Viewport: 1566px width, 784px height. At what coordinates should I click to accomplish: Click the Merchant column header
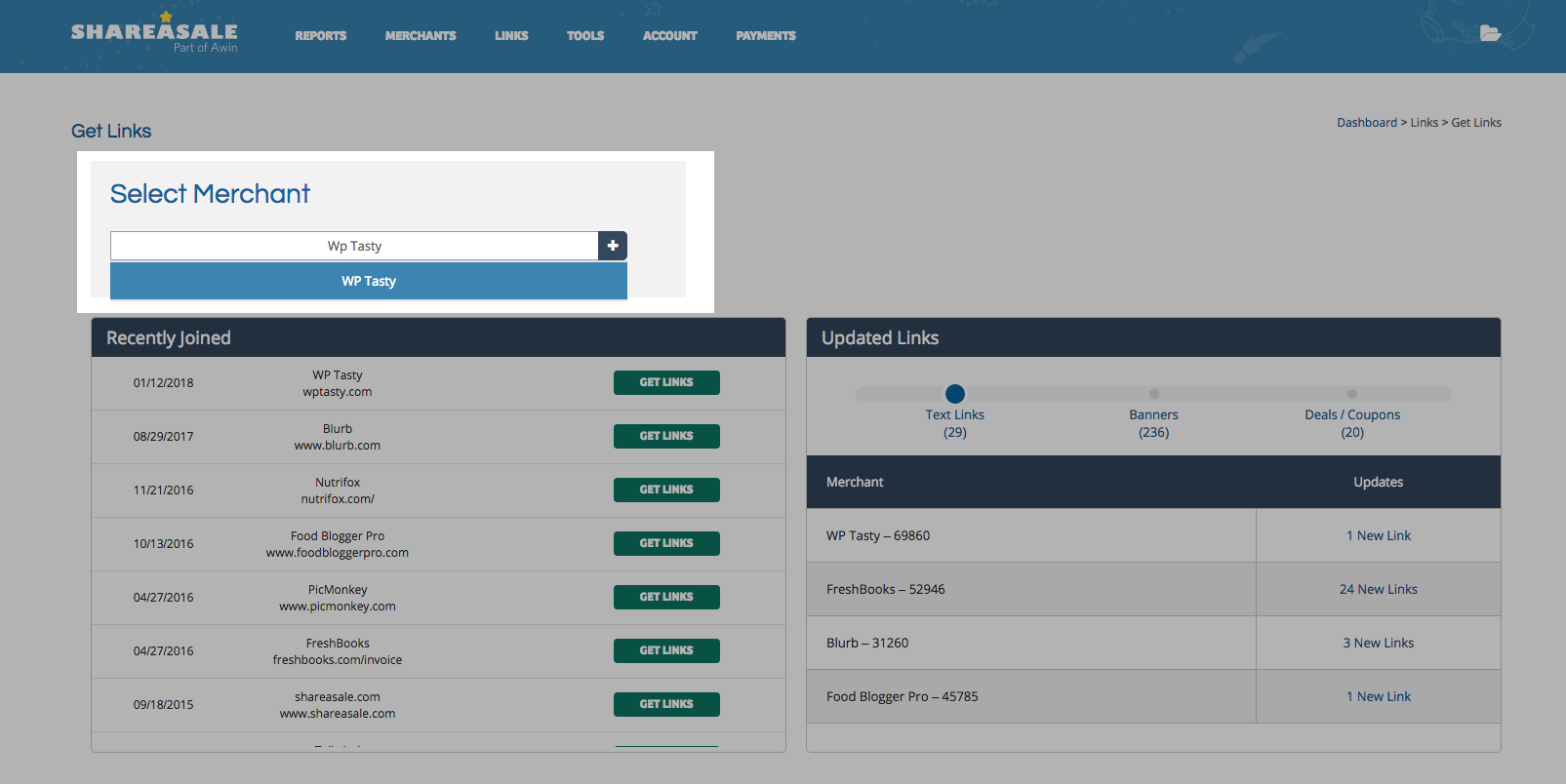(x=855, y=482)
